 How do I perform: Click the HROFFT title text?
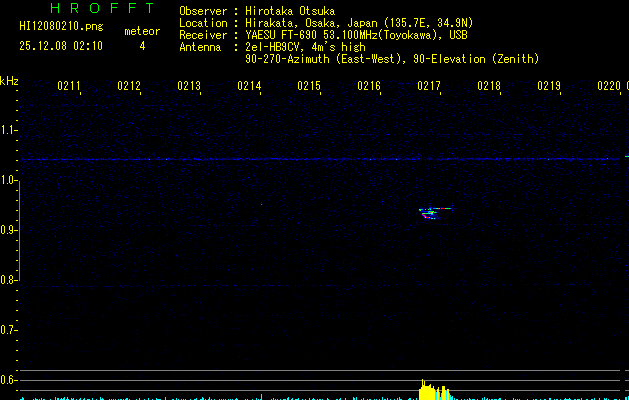[103, 8]
